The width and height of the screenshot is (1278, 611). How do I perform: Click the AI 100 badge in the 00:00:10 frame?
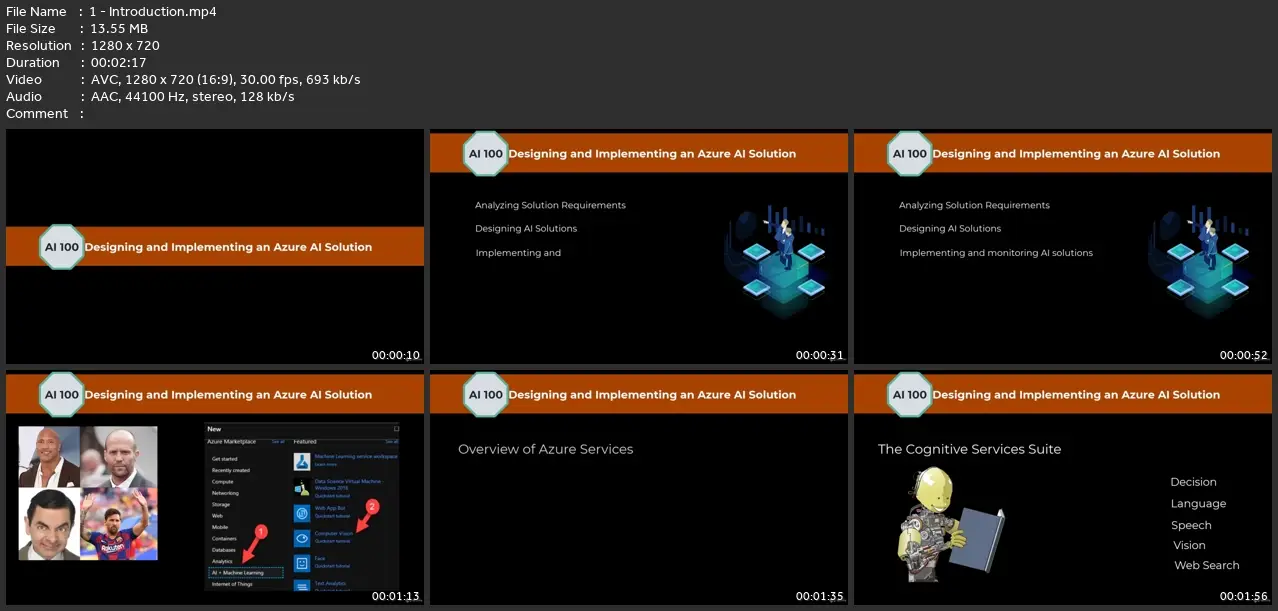click(x=62, y=247)
